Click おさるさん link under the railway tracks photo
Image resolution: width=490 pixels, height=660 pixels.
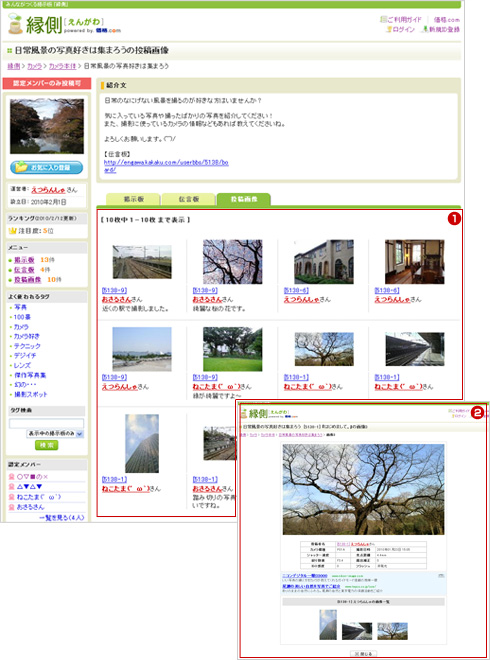(x=116, y=299)
